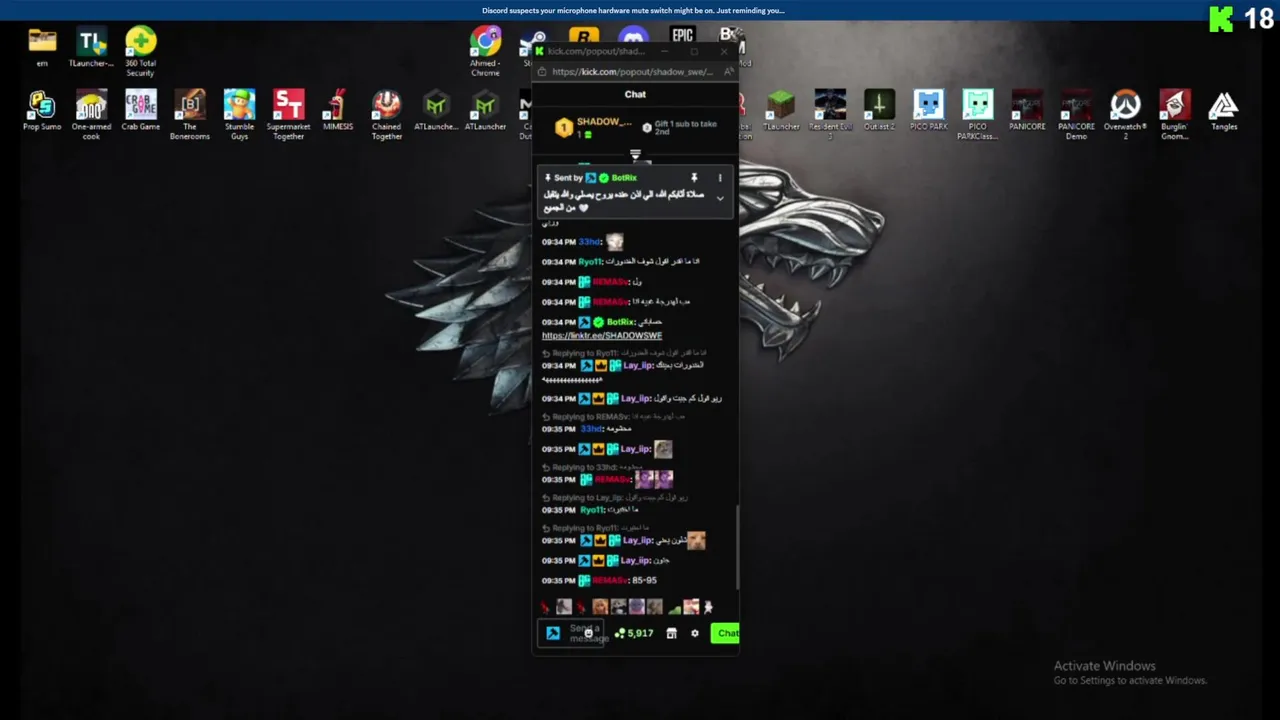
Task: Open pinned message three-dot menu
Action: pyautogui.click(x=720, y=178)
